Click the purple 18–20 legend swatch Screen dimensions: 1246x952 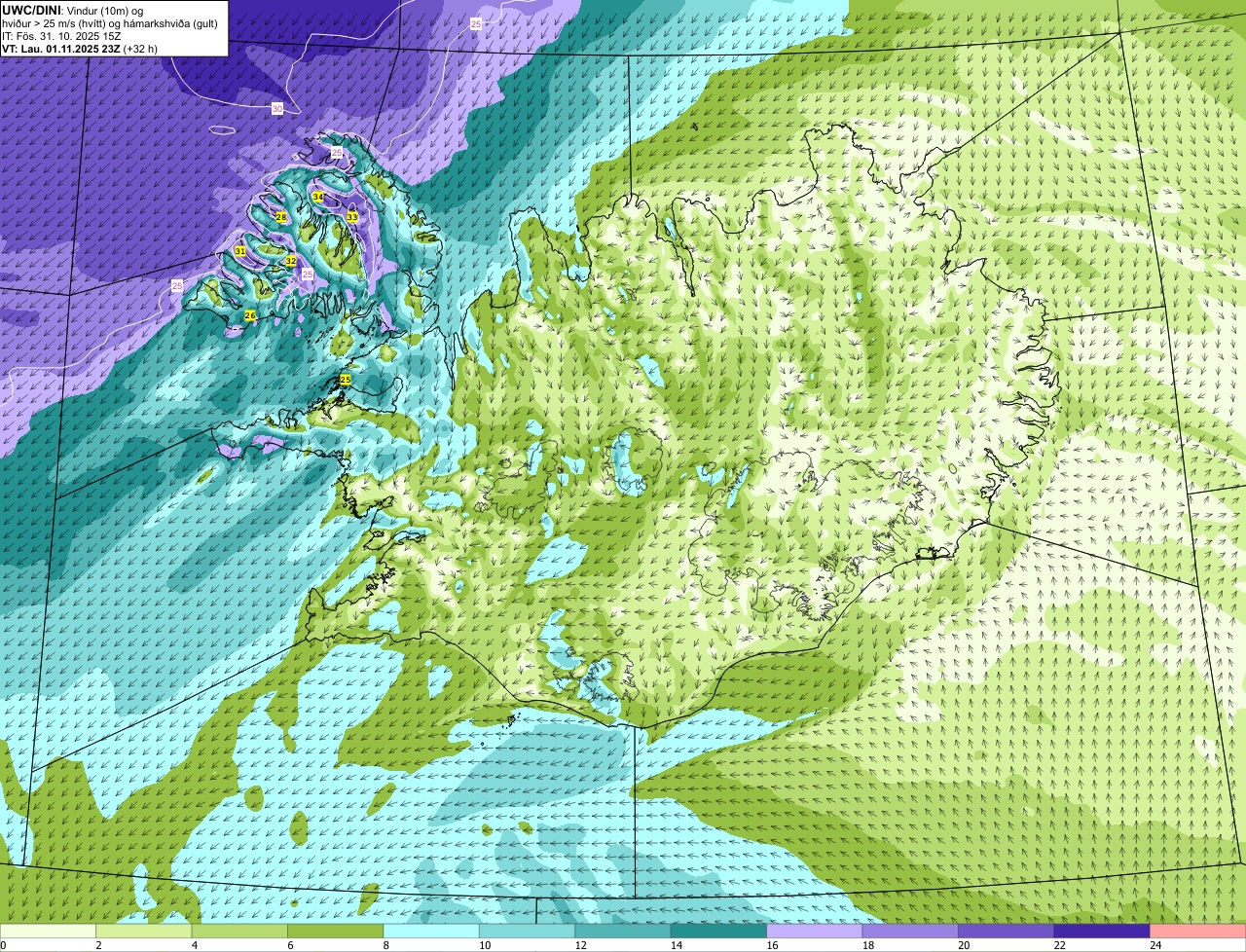tap(910, 932)
